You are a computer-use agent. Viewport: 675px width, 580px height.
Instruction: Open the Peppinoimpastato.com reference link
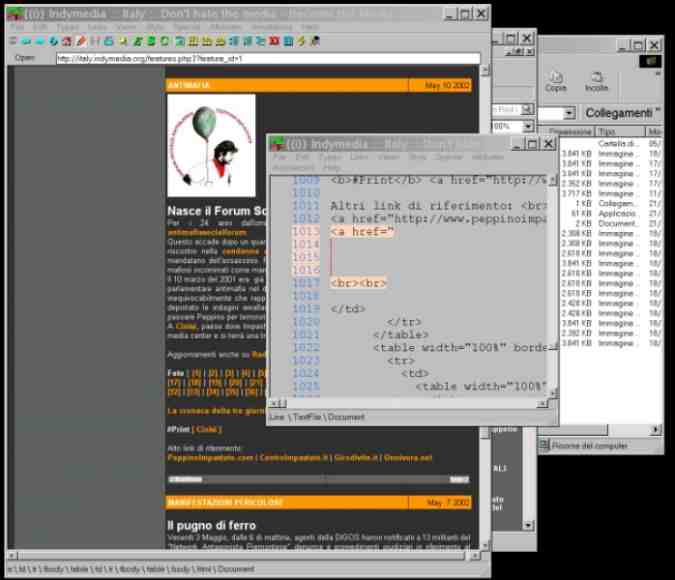click(211, 458)
